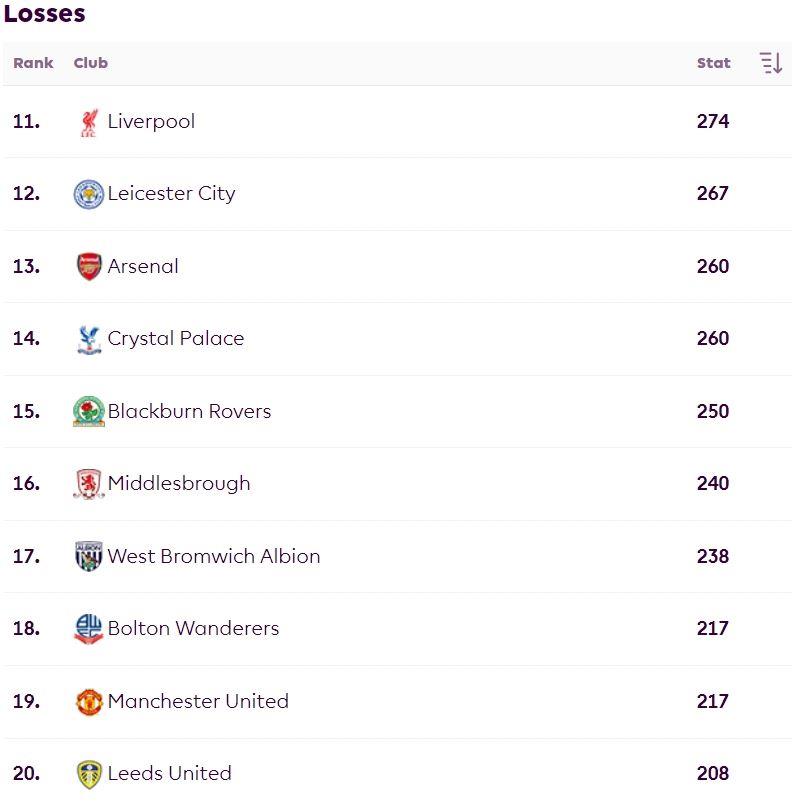
Task: Select the Arsenal crest icon
Action: point(89,267)
